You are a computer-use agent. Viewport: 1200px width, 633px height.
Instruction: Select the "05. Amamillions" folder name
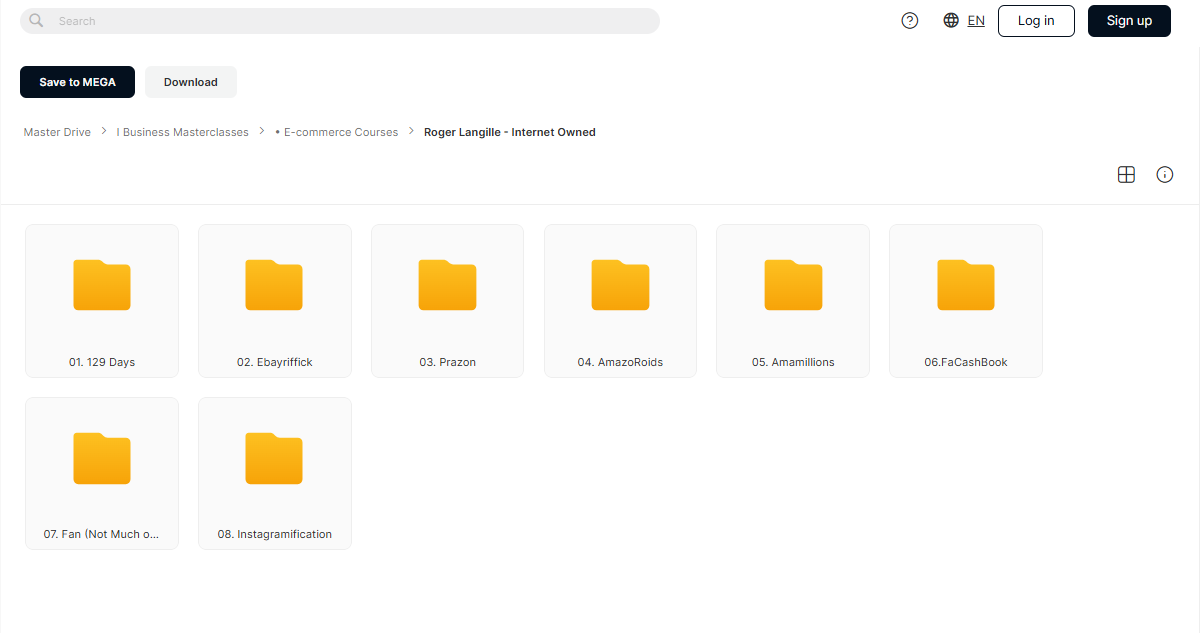tap(793, 362)
